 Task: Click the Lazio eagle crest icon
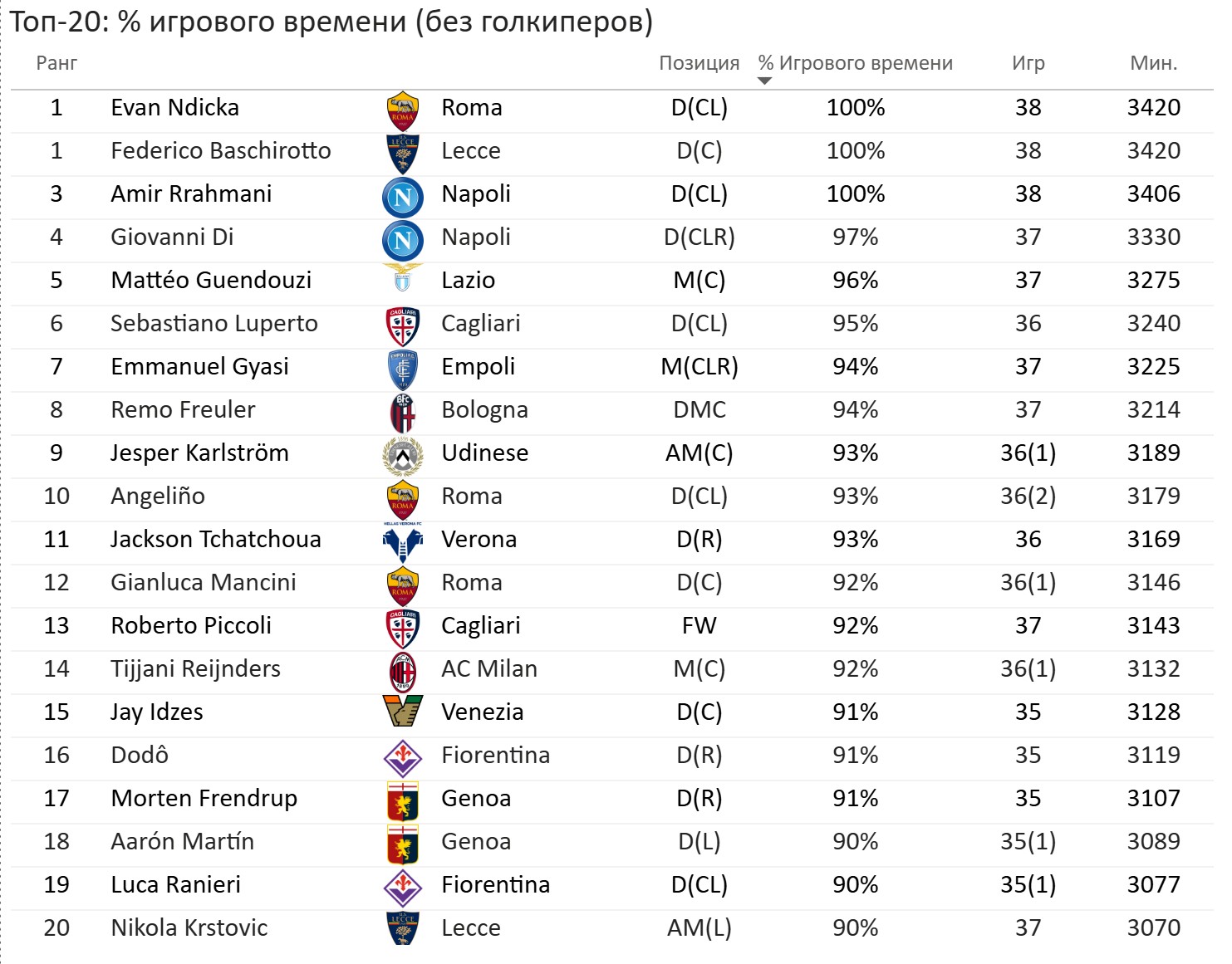click(403, 278)
